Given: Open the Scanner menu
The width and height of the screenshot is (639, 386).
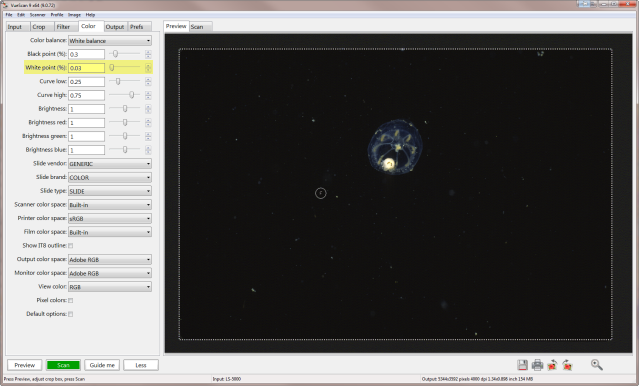Looking at the screenshot, I should tap(37, 15).
